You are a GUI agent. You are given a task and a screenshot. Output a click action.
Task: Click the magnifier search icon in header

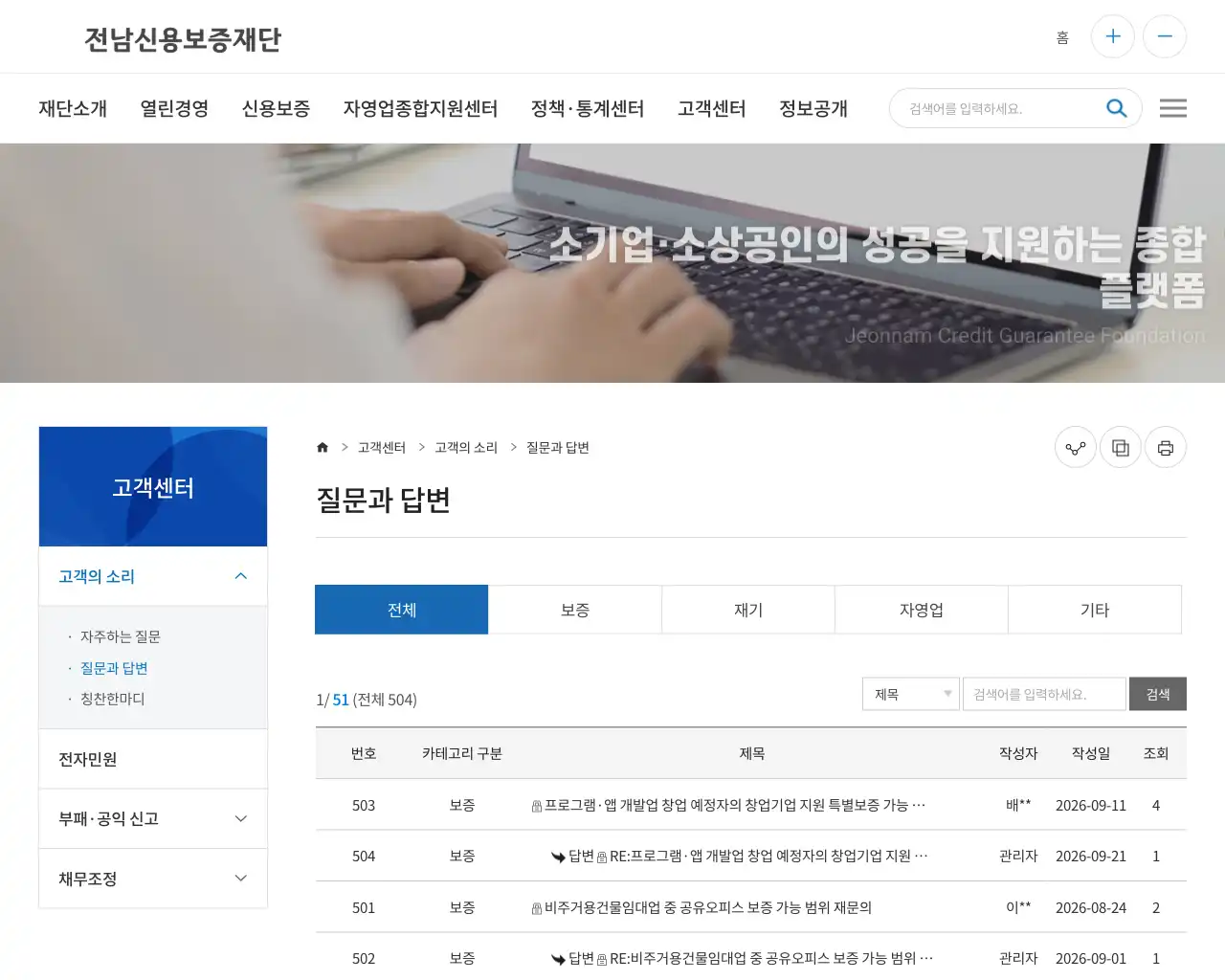coord(1116,108)
